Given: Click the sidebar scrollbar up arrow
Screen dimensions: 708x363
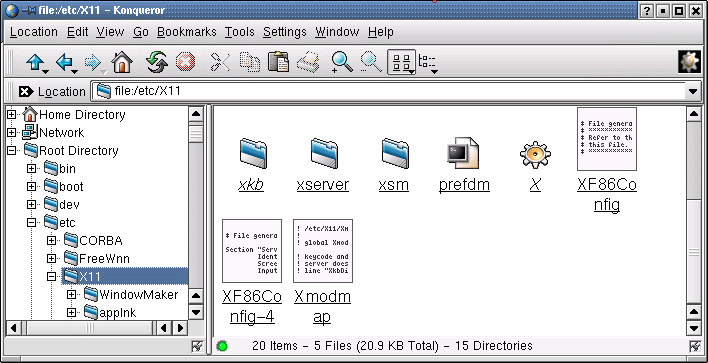Looking at the screenshot, I should click(x=196, y=114).
